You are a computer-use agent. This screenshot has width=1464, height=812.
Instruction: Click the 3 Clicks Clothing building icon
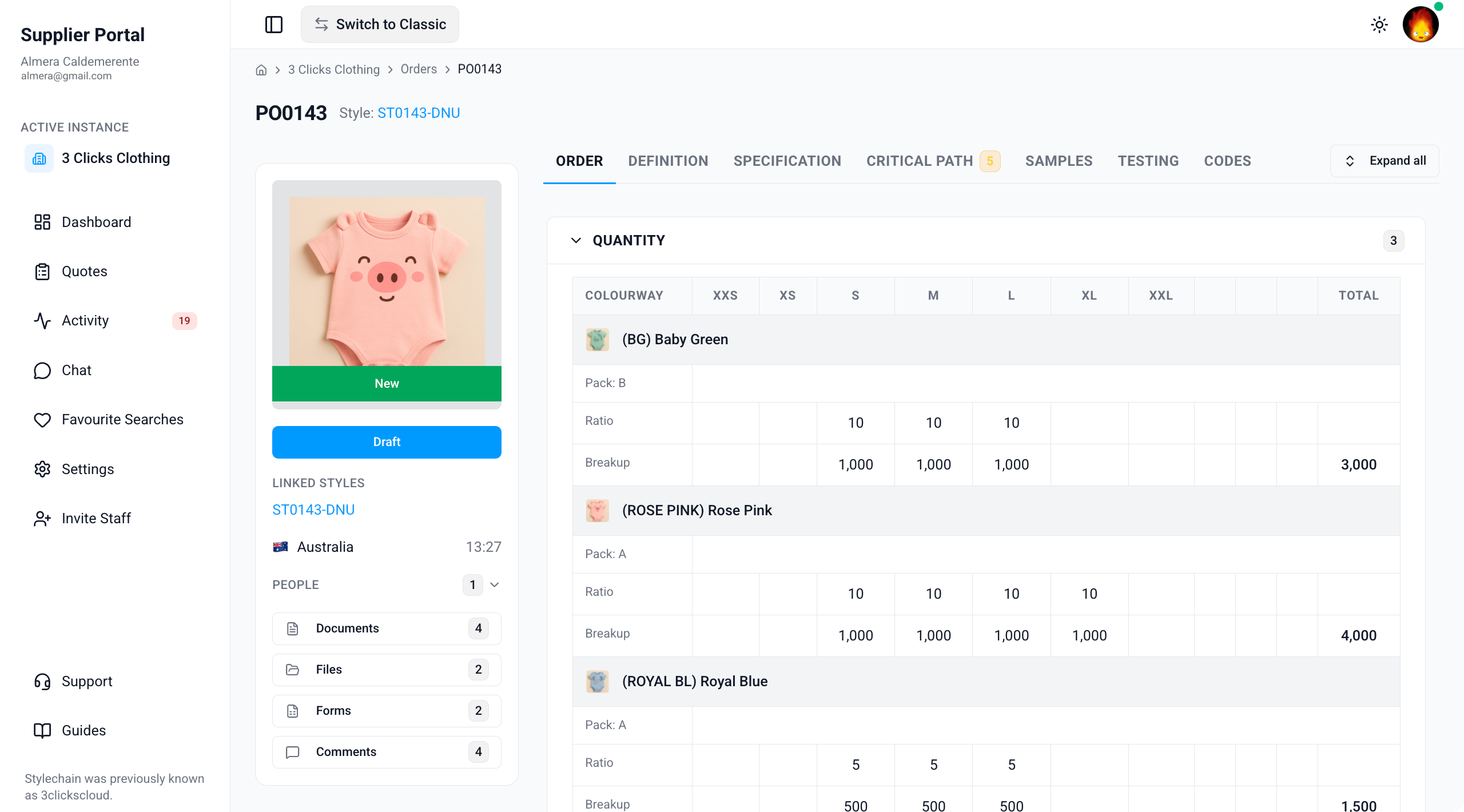39,158
